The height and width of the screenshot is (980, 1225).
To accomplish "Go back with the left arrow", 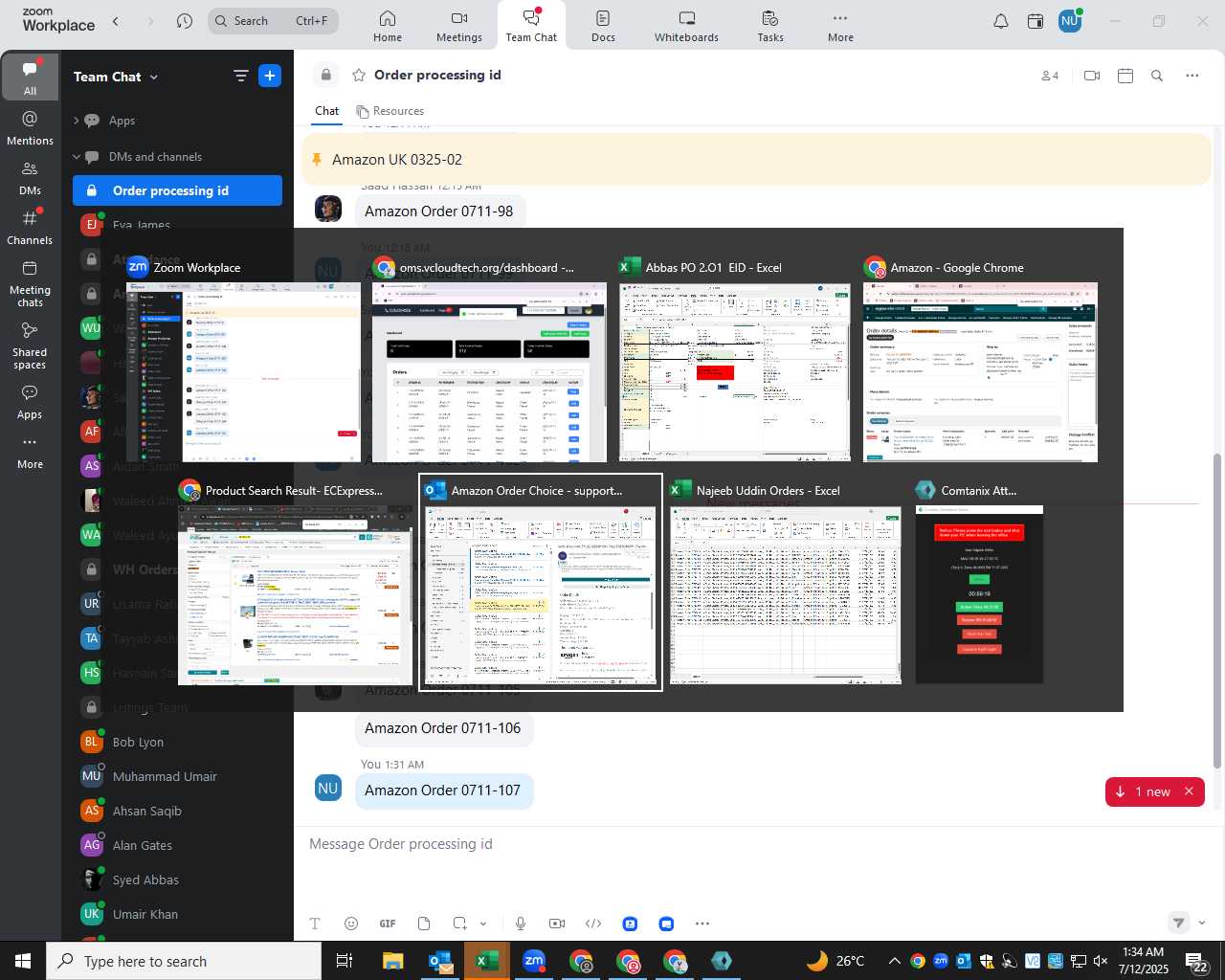I will (x=116, y=21).
